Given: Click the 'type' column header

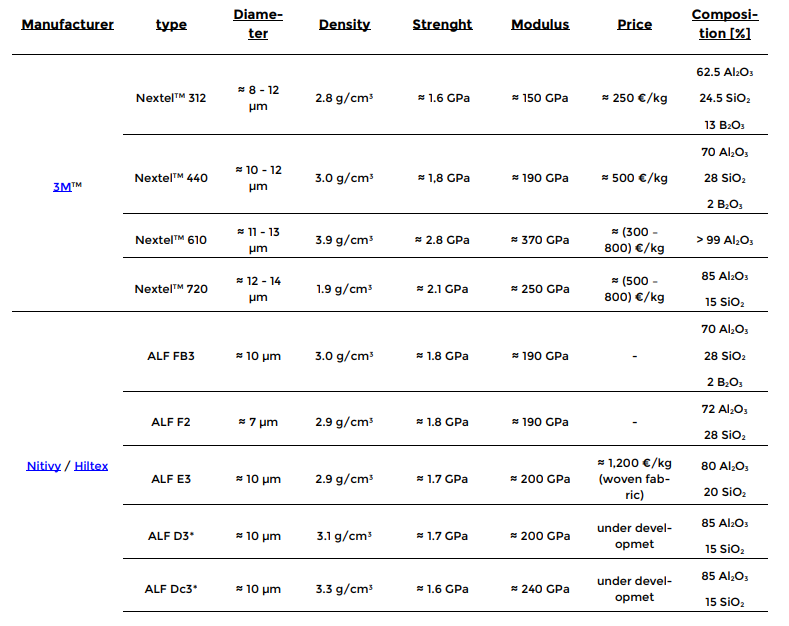Looking at the screenshot, I should tap(171, 24).
